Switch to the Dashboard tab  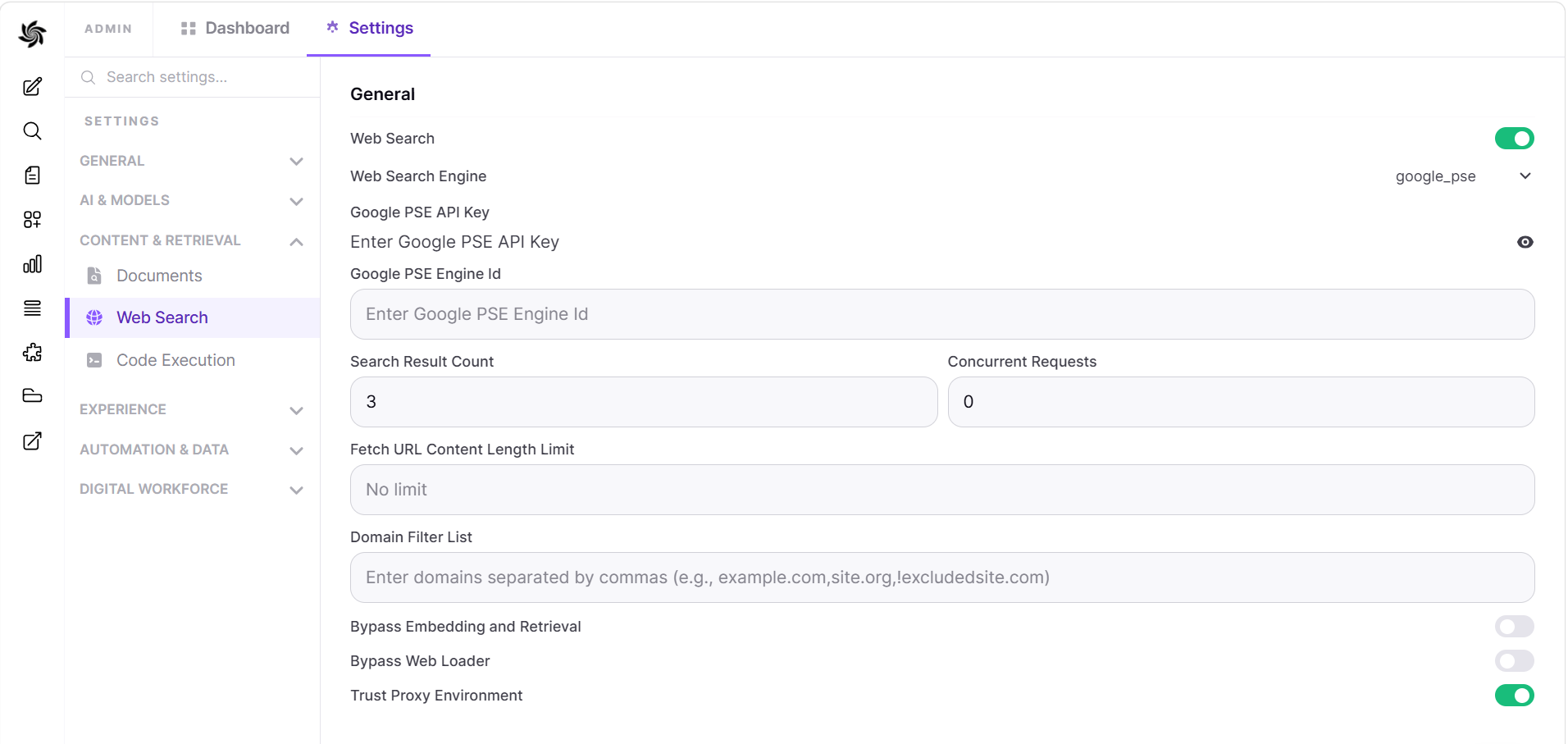(235, 28)
